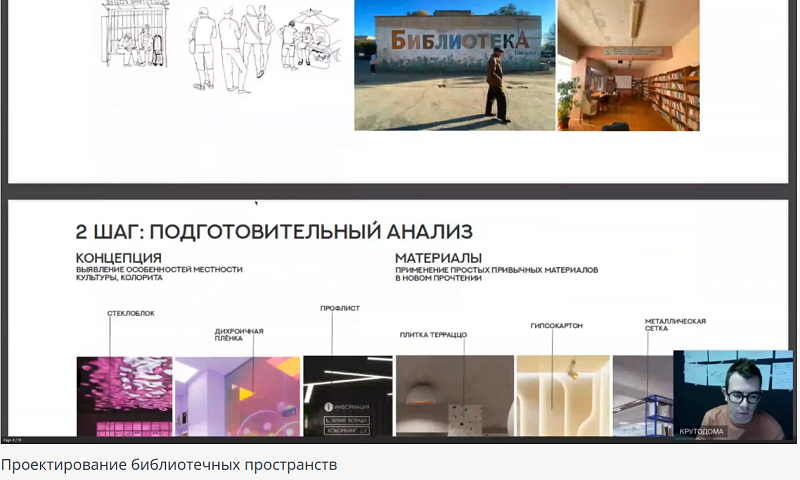Click the ГИПСОКАРТОН curved wall image
The height and width of the screenshot is (480, 800).
coord(561,396)
